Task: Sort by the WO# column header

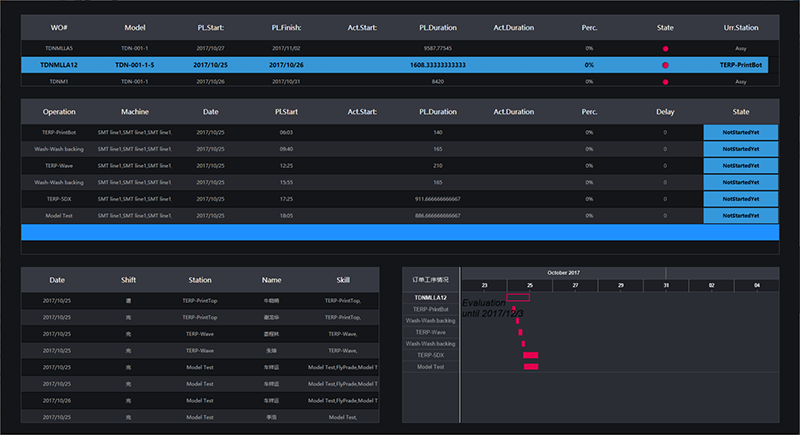Action: pyautogui.click(x=58, y=28)
